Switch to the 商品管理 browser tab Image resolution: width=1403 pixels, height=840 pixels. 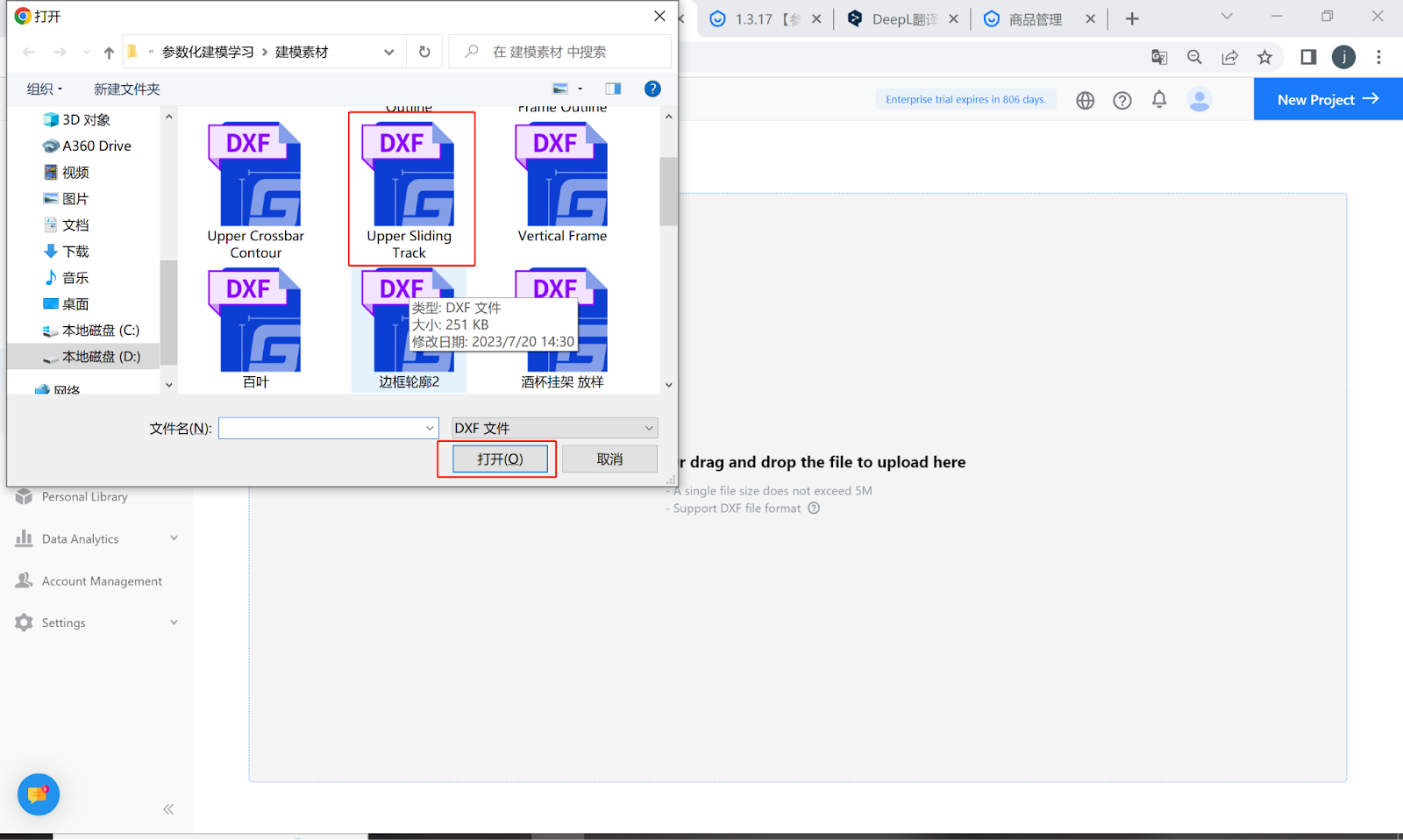pyautogui.click(x=1040, y=19)
